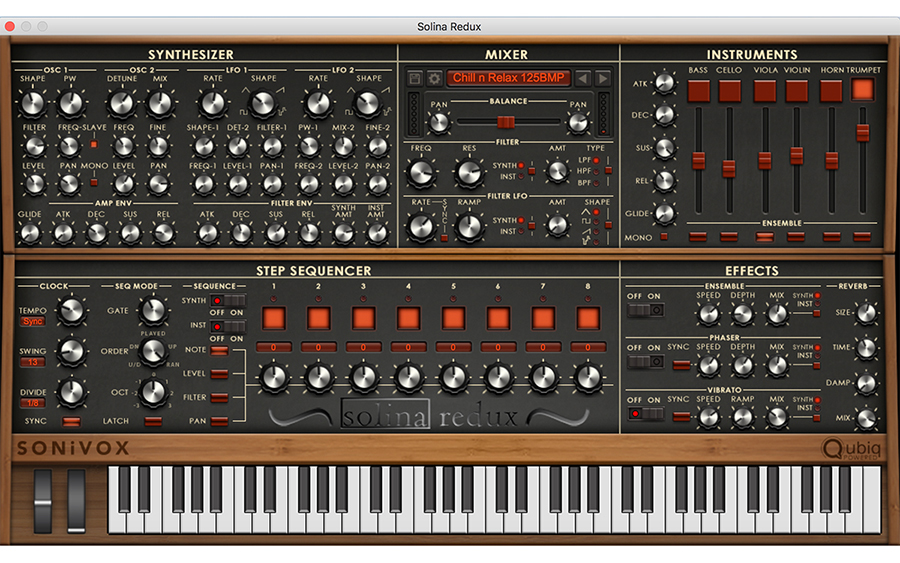Enable the MONO checkbox in Instruments
900x563 pixels.
click(664, 236)
